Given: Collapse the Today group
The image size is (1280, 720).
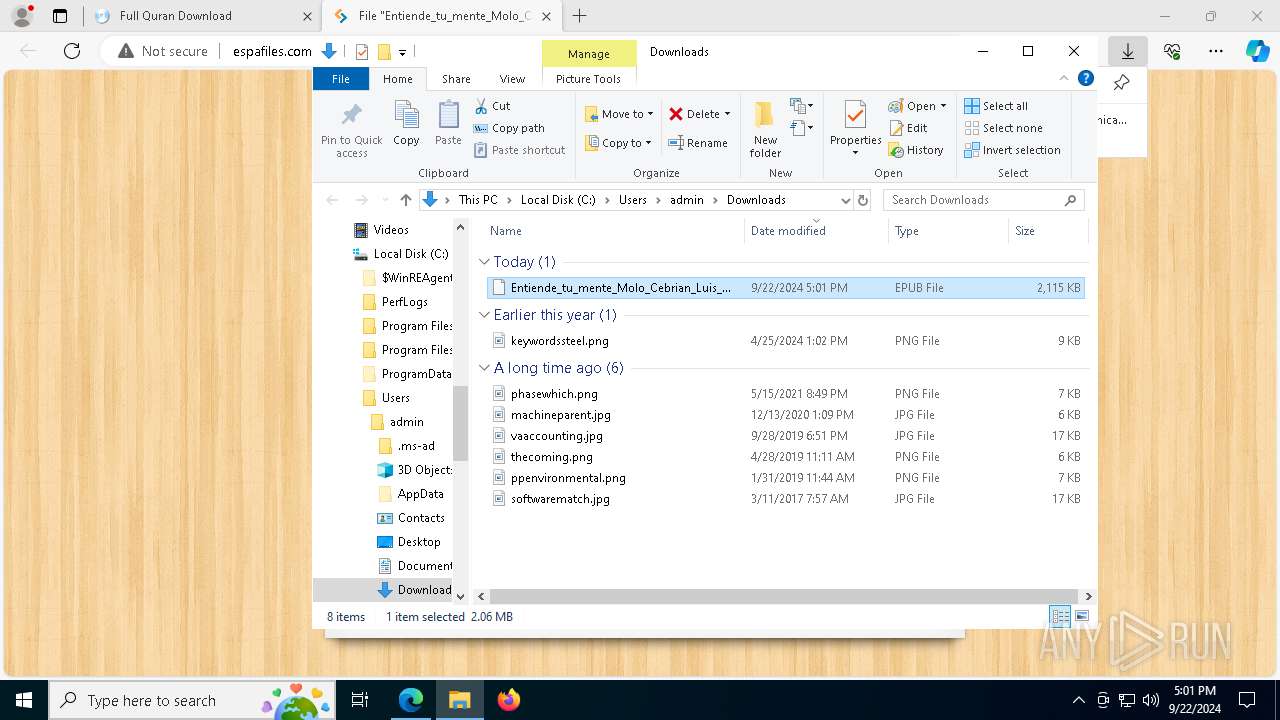Looking at the screenshot, I should pos(484,261).
